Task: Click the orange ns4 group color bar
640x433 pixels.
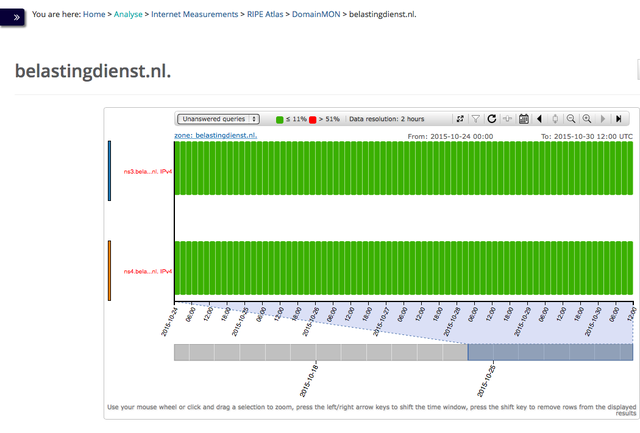Action: pos(109,271)
